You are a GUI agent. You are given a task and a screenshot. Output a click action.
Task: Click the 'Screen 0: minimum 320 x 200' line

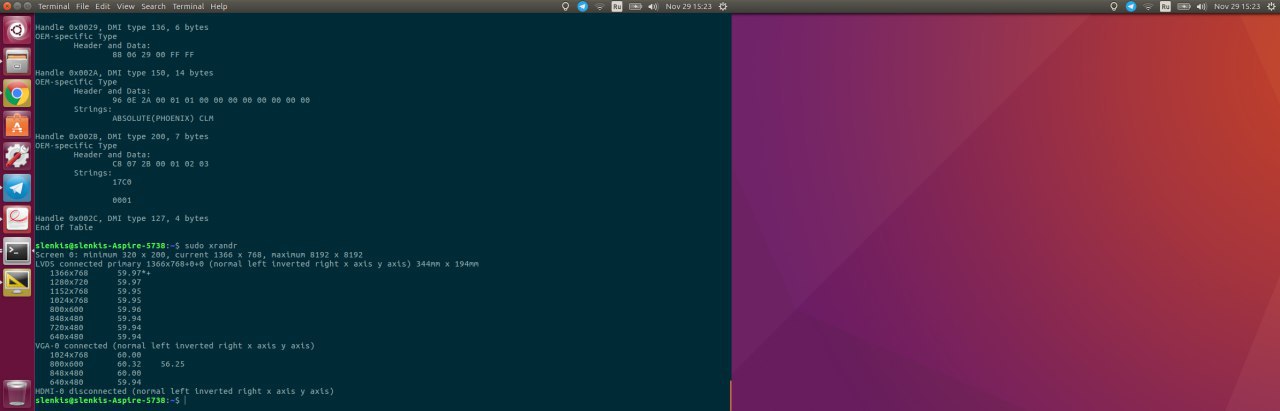tap(199, 255)
